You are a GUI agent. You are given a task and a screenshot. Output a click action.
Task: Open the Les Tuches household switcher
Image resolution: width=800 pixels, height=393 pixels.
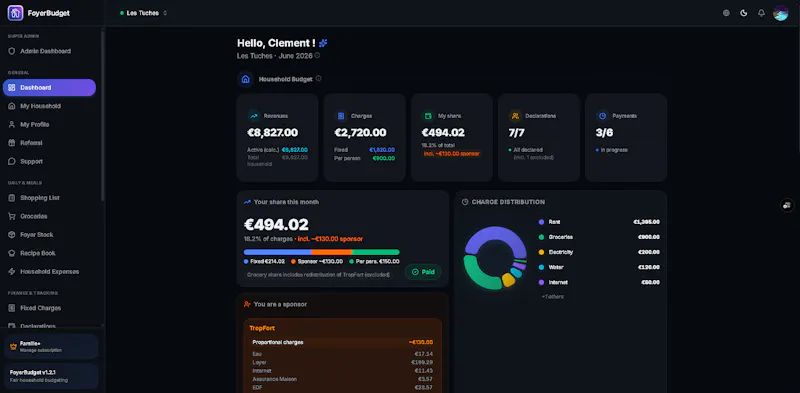click(x=143, y=13)
